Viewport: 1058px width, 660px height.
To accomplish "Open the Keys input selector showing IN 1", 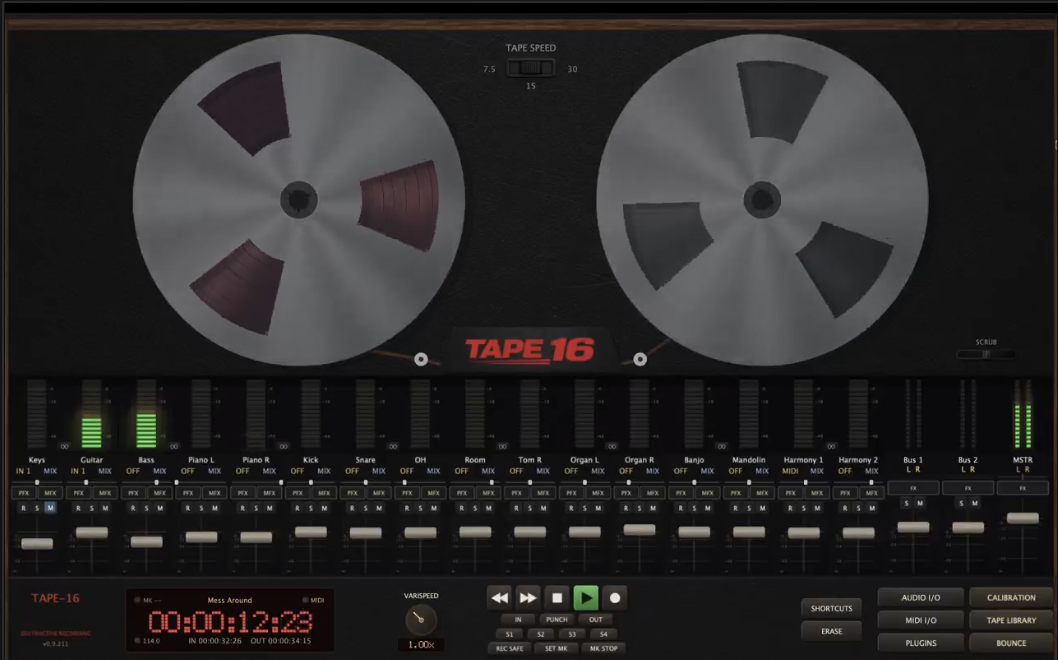I will (x=24, y=471).
